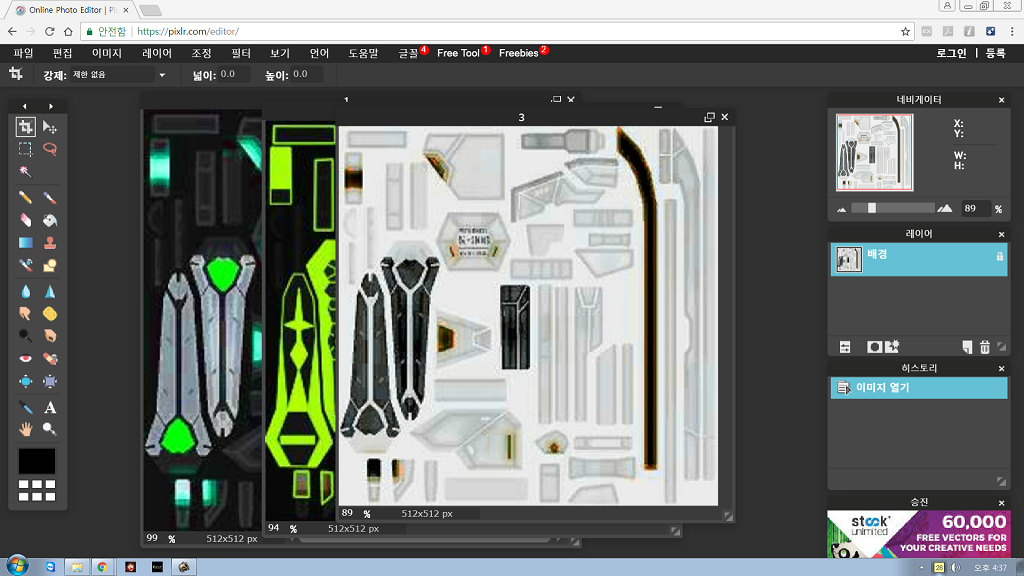
Task: Open the Freebies menu
Action: (x=519, y=53)
